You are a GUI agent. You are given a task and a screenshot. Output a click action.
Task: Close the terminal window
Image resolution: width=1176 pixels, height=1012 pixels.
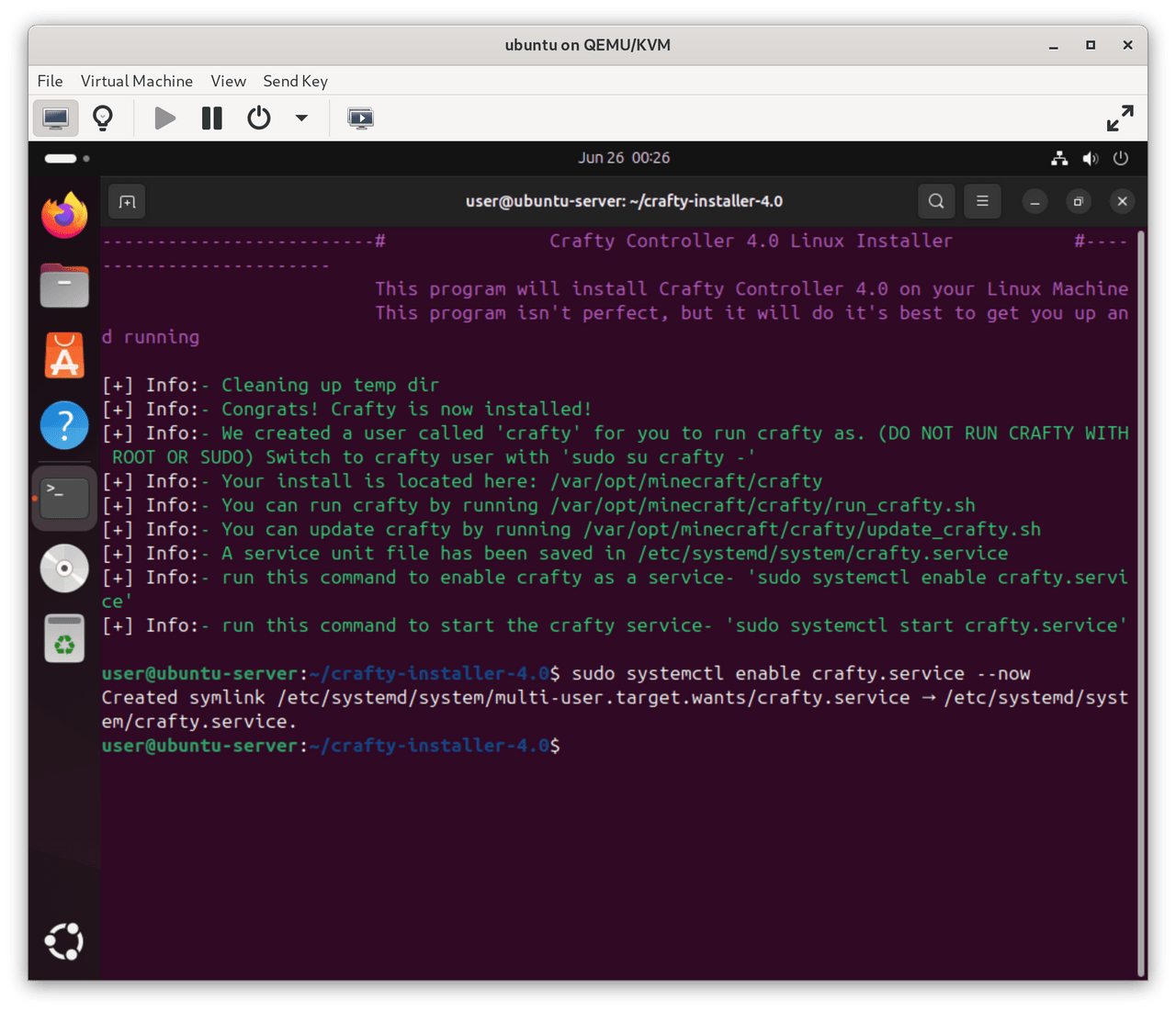1122,201
